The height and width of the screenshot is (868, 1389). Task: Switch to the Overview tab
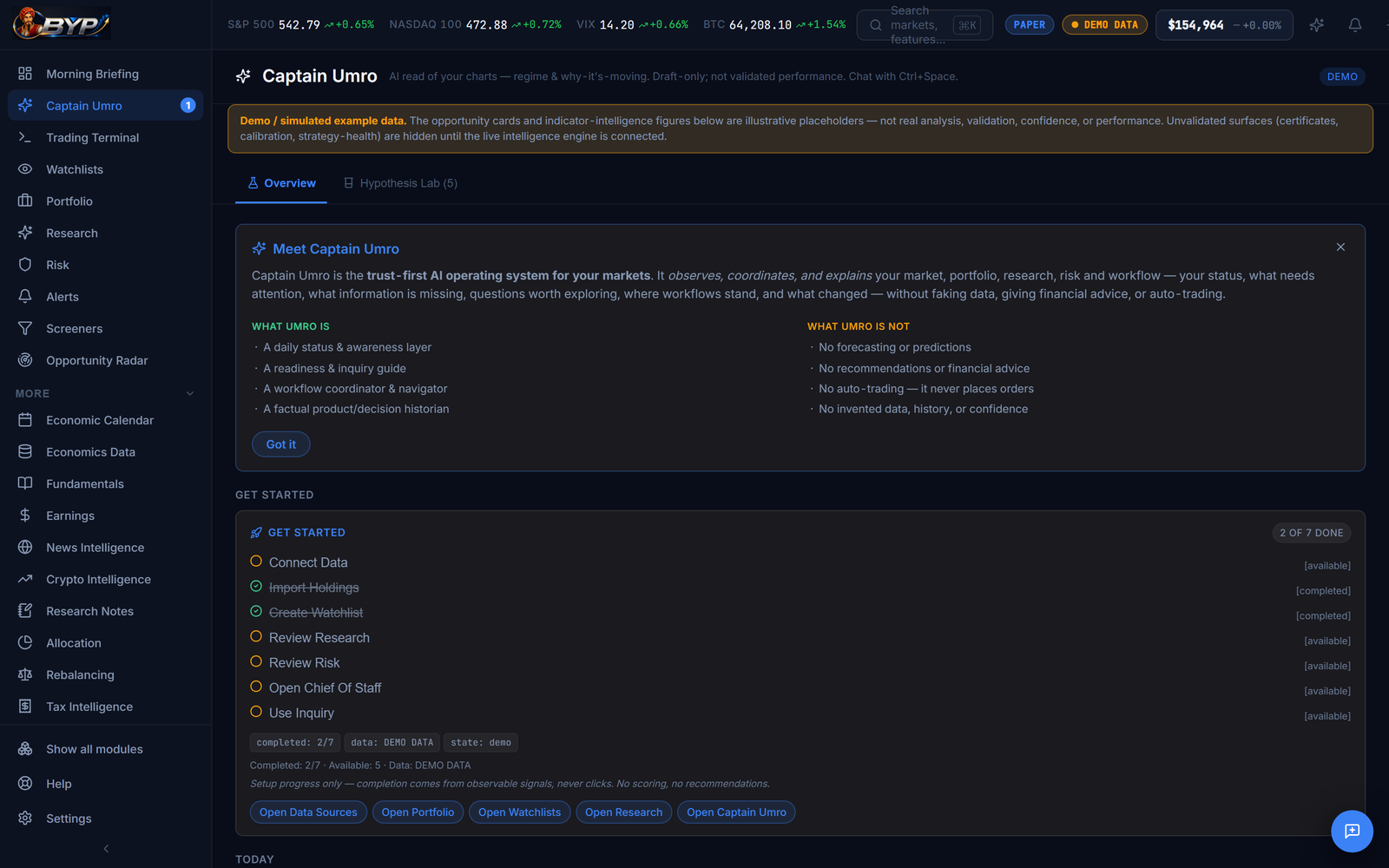click(281, 183)
